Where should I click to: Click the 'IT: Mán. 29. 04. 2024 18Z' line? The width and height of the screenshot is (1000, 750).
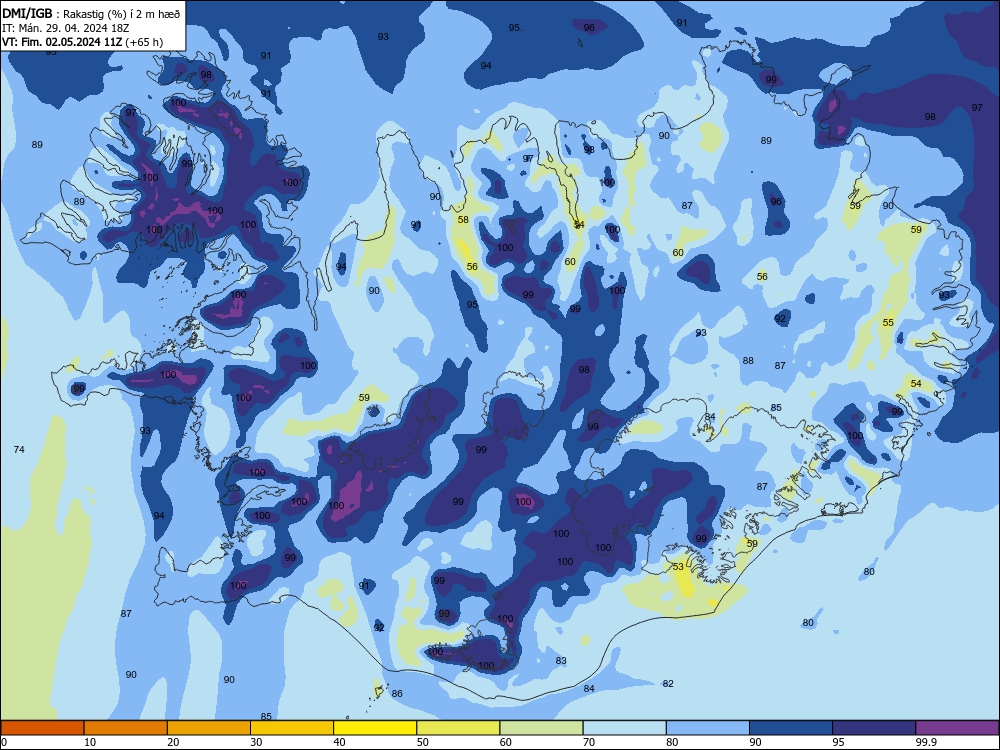pyautogui.click(x=66, y=28)
